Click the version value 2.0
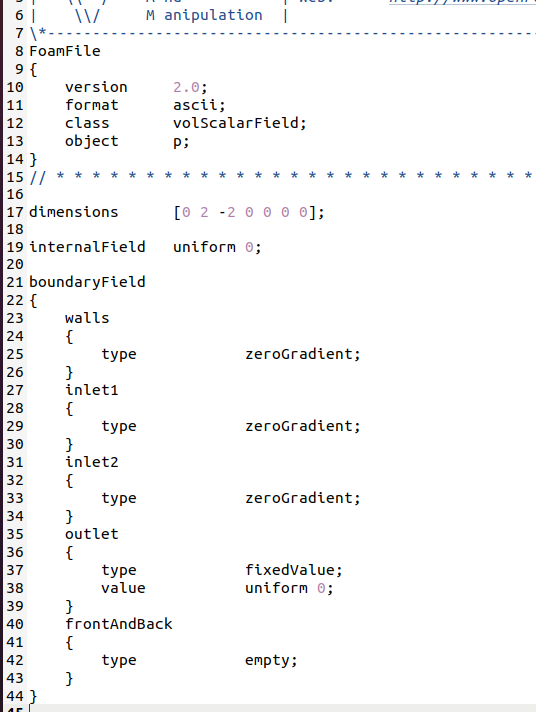Image resolution: width=536 pixels, height=712 pixels. coord(186,87)
